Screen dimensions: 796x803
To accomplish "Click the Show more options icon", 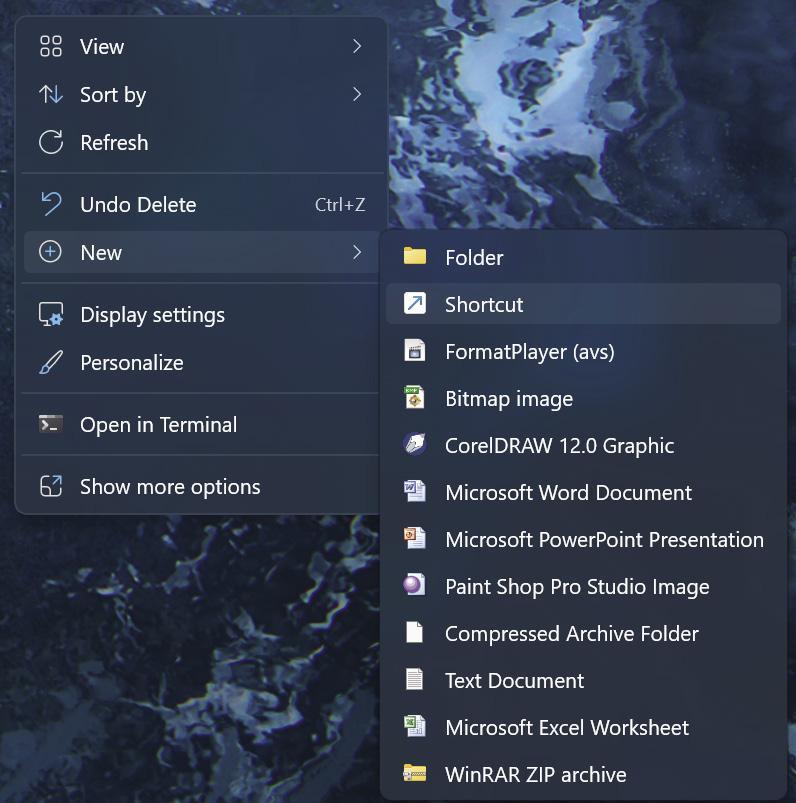I will 51,486.
